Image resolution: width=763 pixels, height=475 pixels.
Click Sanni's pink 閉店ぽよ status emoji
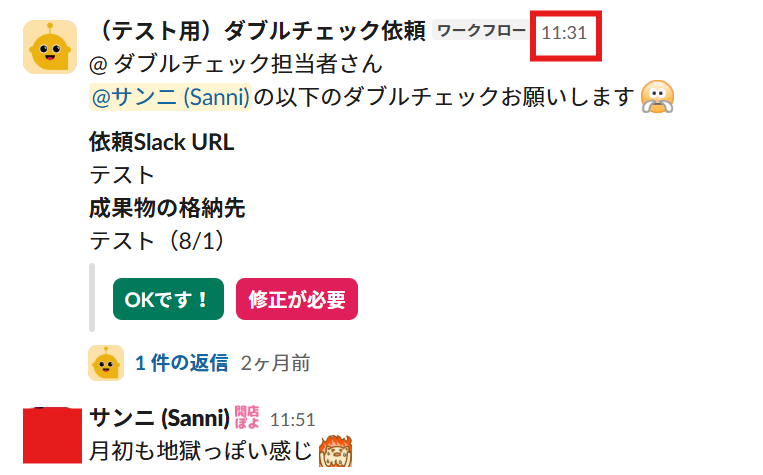click(247, 418)
